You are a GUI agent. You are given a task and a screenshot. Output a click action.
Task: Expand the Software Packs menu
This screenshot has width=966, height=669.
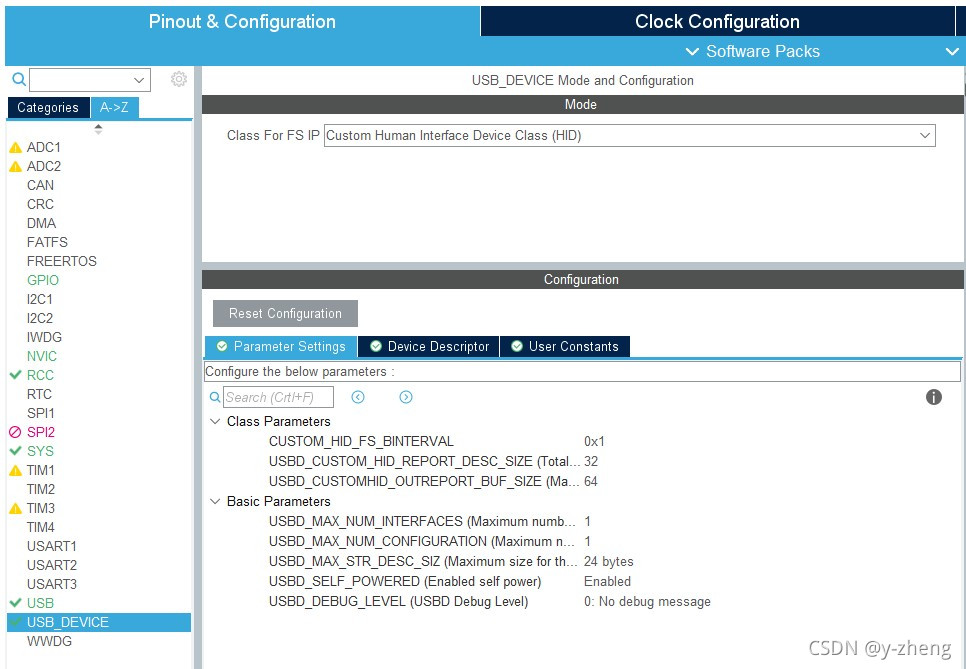(753, 51)
